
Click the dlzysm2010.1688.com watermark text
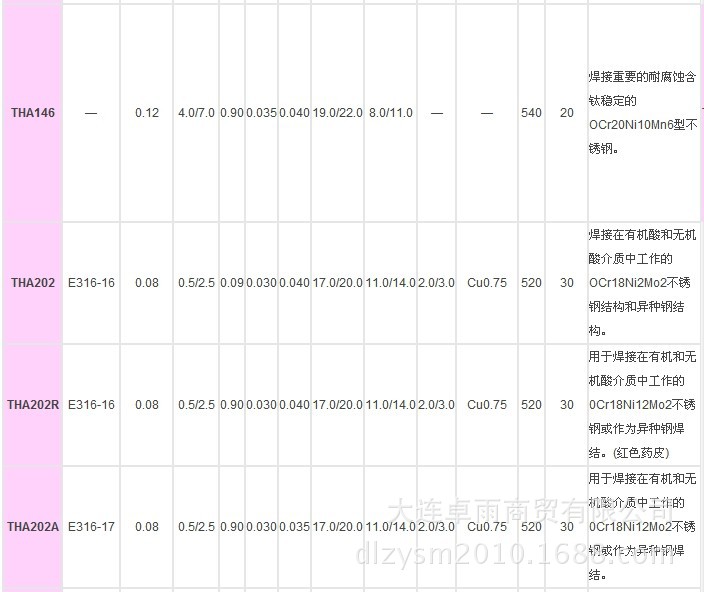(510, 553)
